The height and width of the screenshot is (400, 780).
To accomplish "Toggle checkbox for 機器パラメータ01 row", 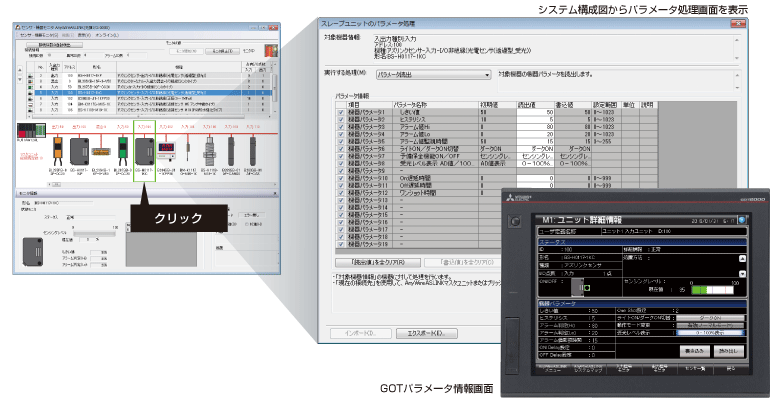I will [341, 114].
